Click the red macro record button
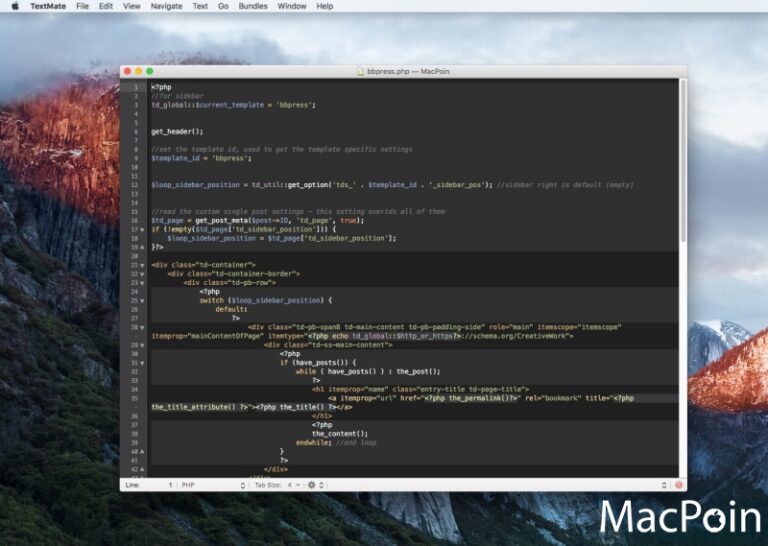 [x=678, y=485]
